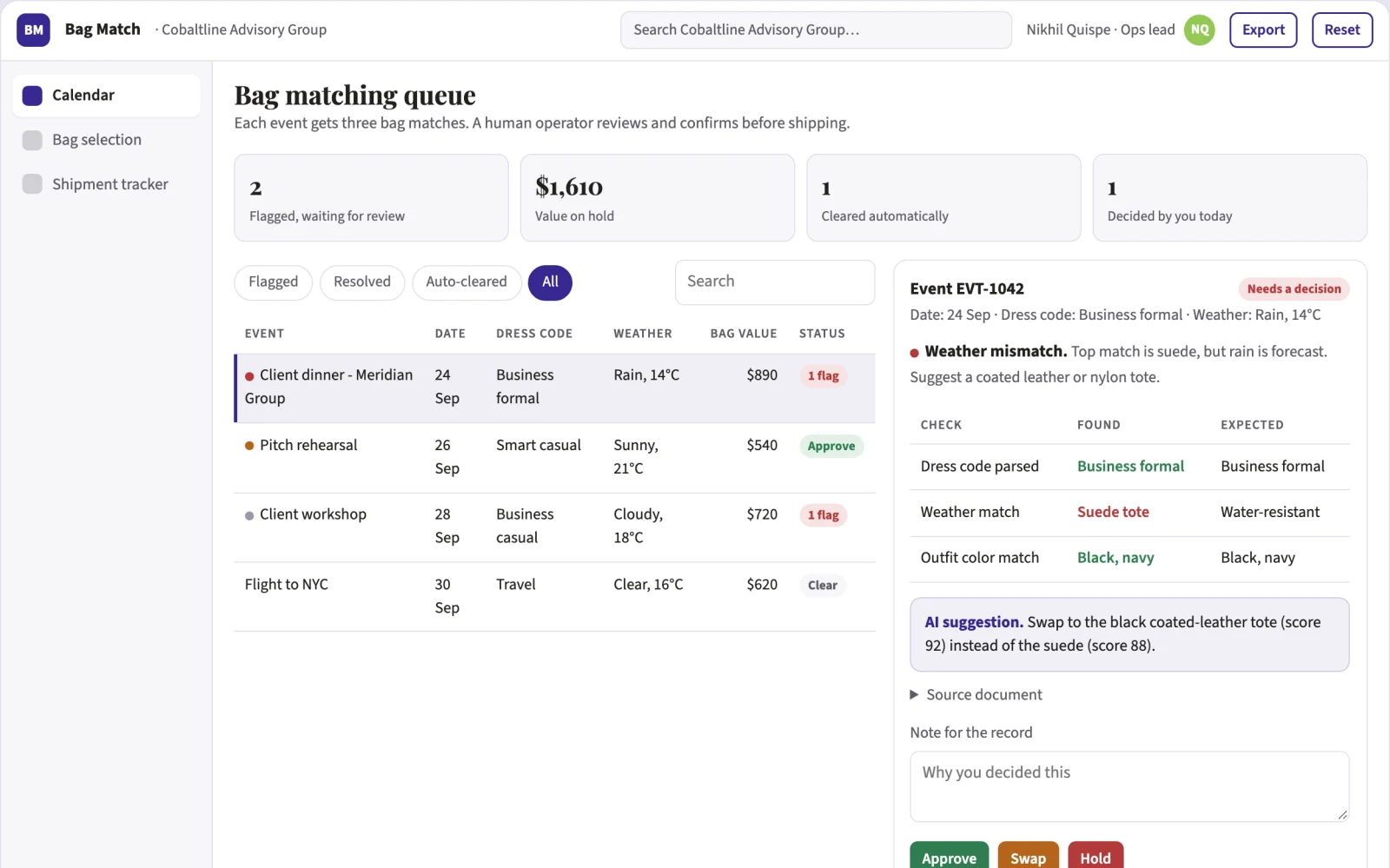This screenshot has height=868, width=1390.
Task: Click the Flagged, waiting for review card
Action: 371,198
